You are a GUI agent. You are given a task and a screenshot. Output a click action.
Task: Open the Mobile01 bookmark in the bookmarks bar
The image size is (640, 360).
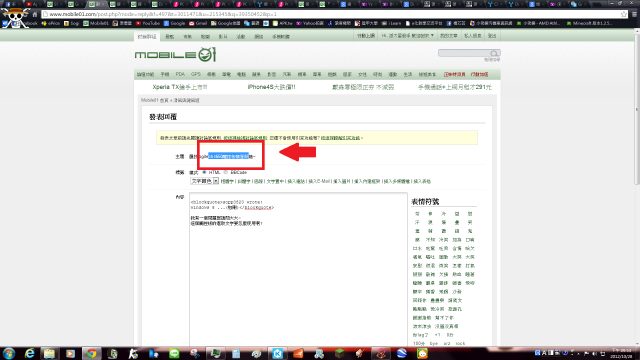tap(96, 23)
